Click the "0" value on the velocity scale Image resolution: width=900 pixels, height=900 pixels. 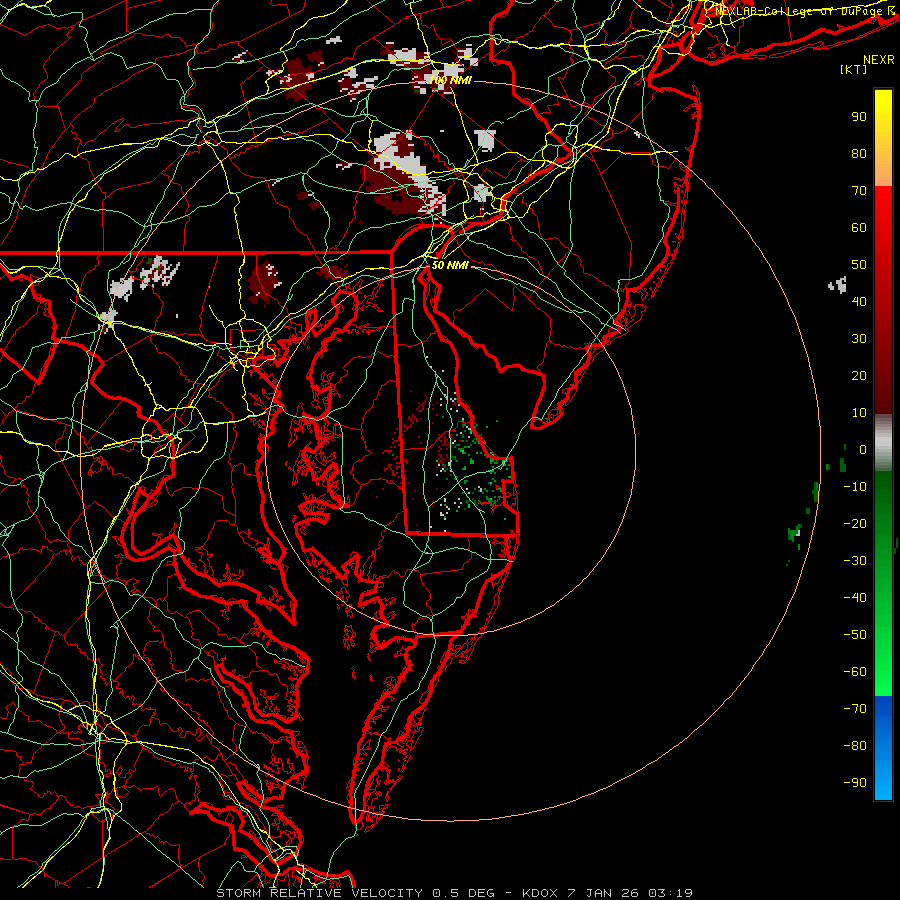(x=863, y=449)
